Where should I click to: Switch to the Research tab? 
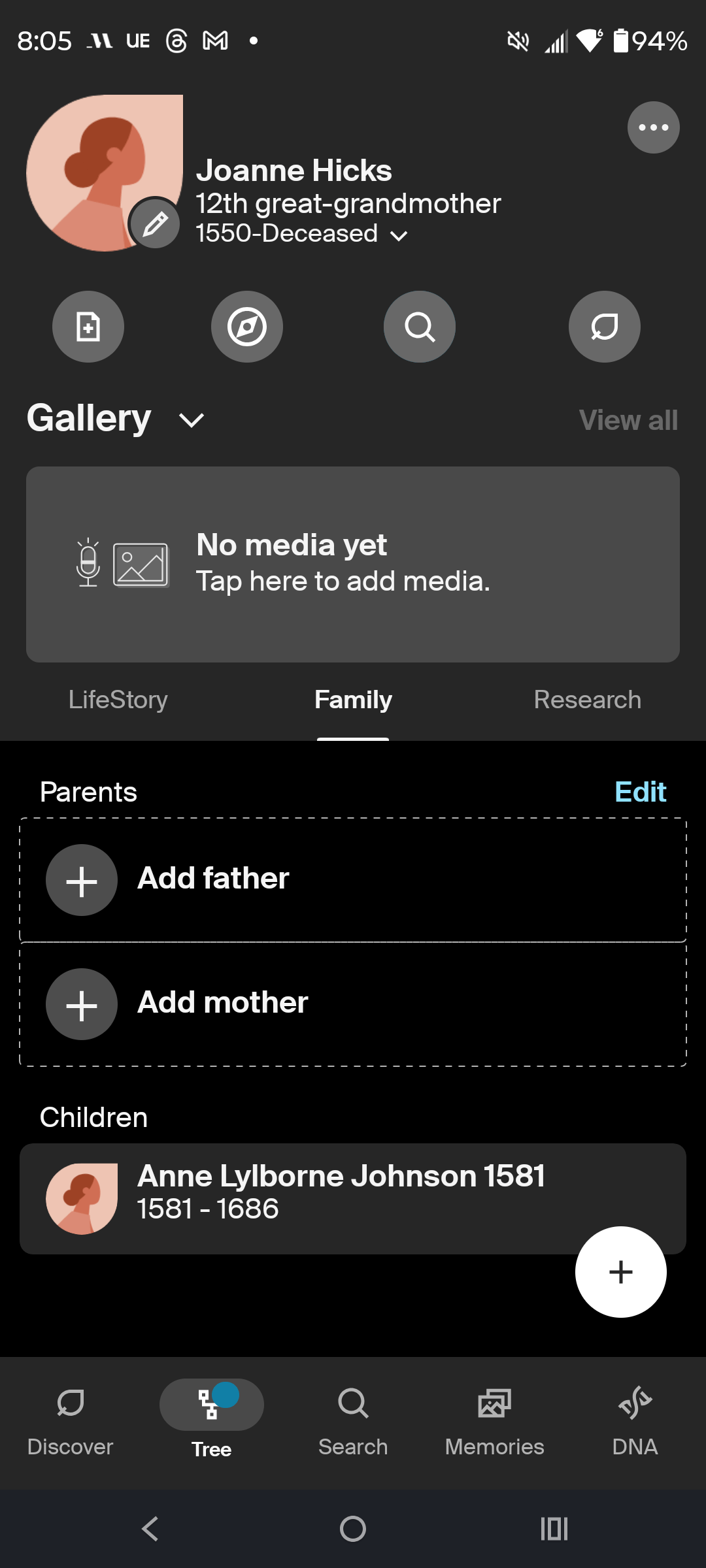587,700
